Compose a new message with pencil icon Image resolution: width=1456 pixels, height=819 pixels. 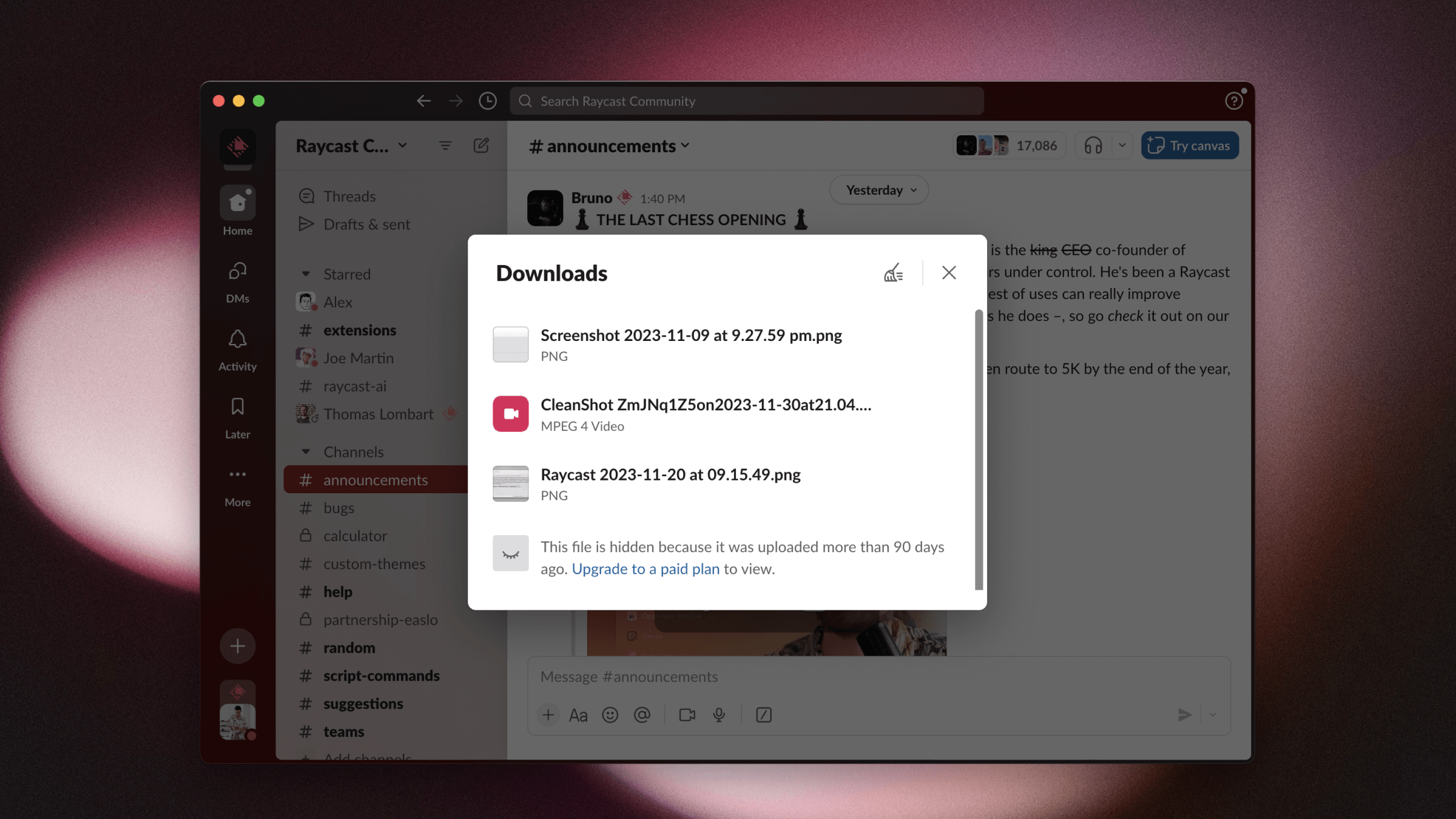pyautogui.click(x=481, y=146)
